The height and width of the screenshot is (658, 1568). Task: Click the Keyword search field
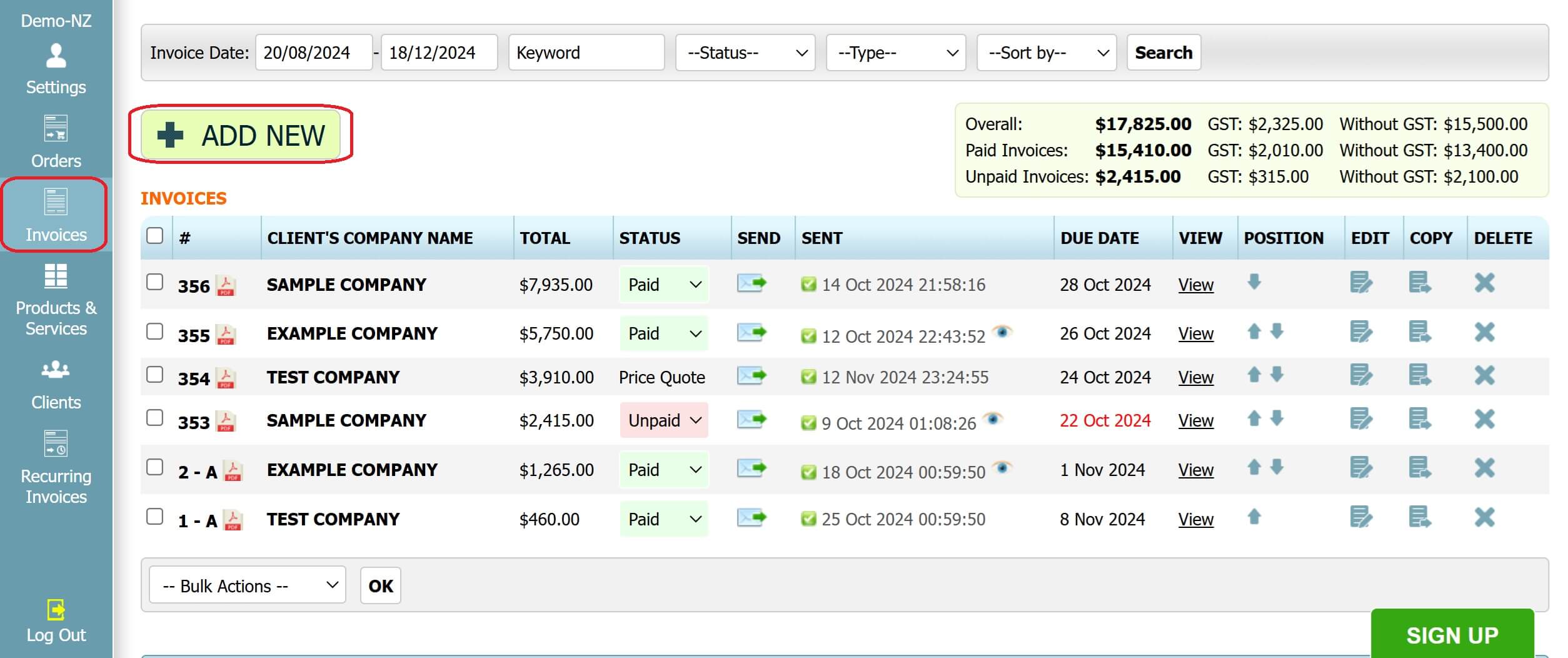click(586, 53)
